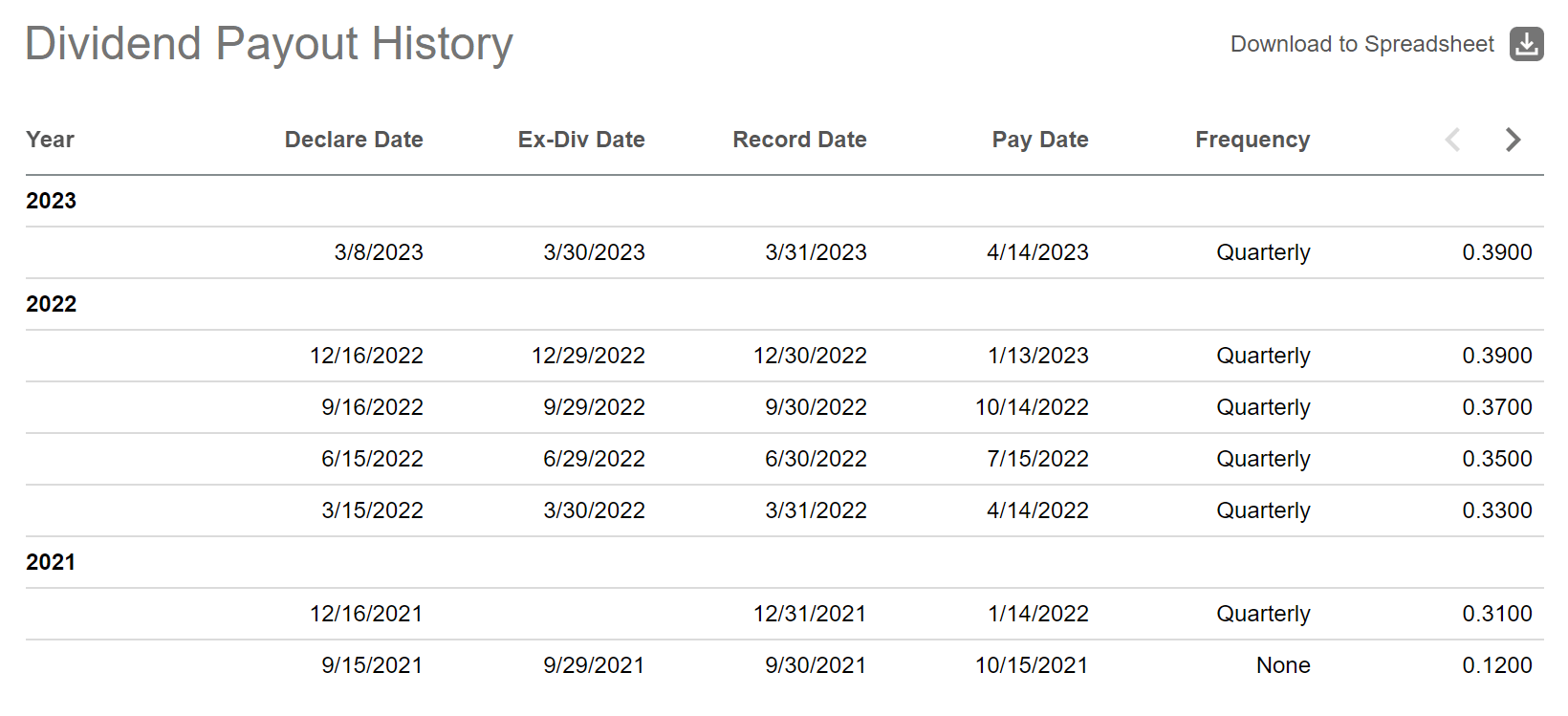1568x716 pixels.
Task: Select the Pay Date column header
Action: tap(1040, 140)
